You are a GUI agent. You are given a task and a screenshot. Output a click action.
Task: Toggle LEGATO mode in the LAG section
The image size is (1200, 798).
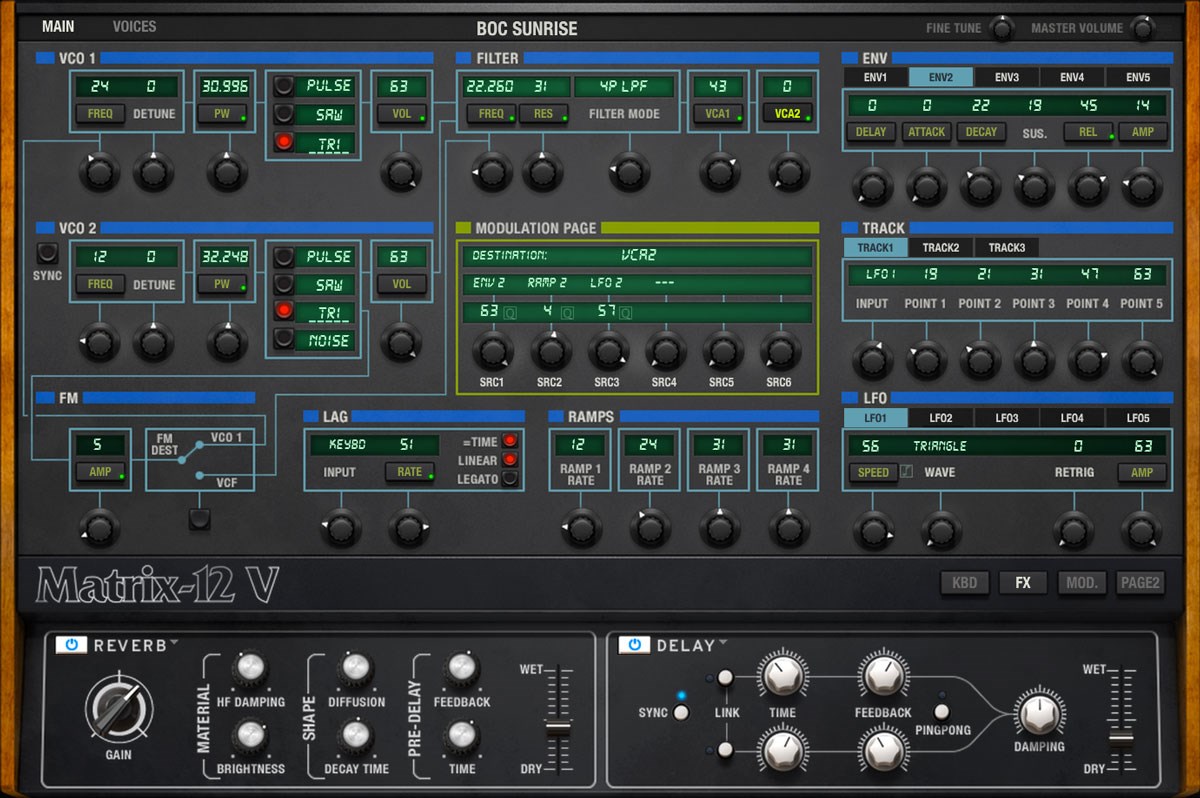[508, 477]
